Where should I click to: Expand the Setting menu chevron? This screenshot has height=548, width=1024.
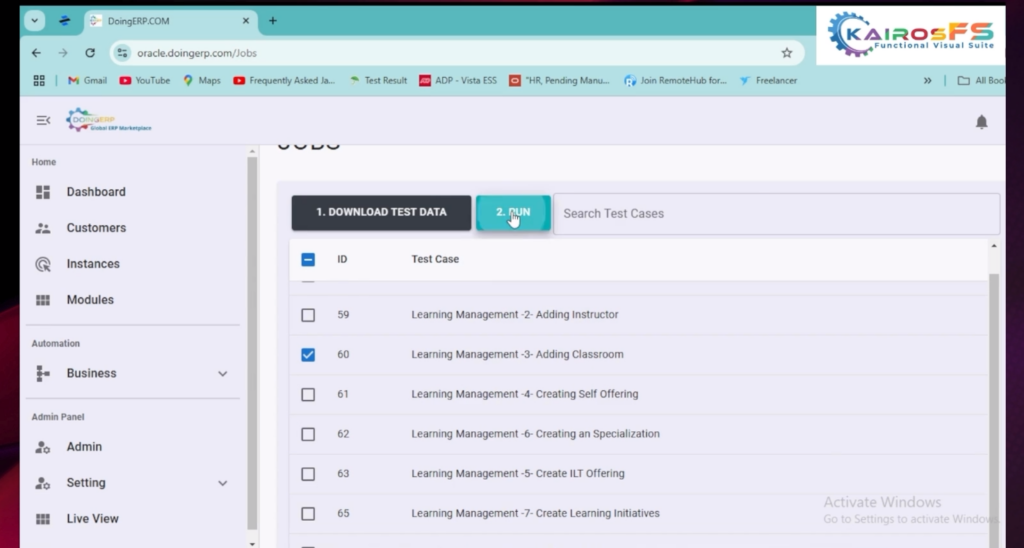click(x=222, y=483)
